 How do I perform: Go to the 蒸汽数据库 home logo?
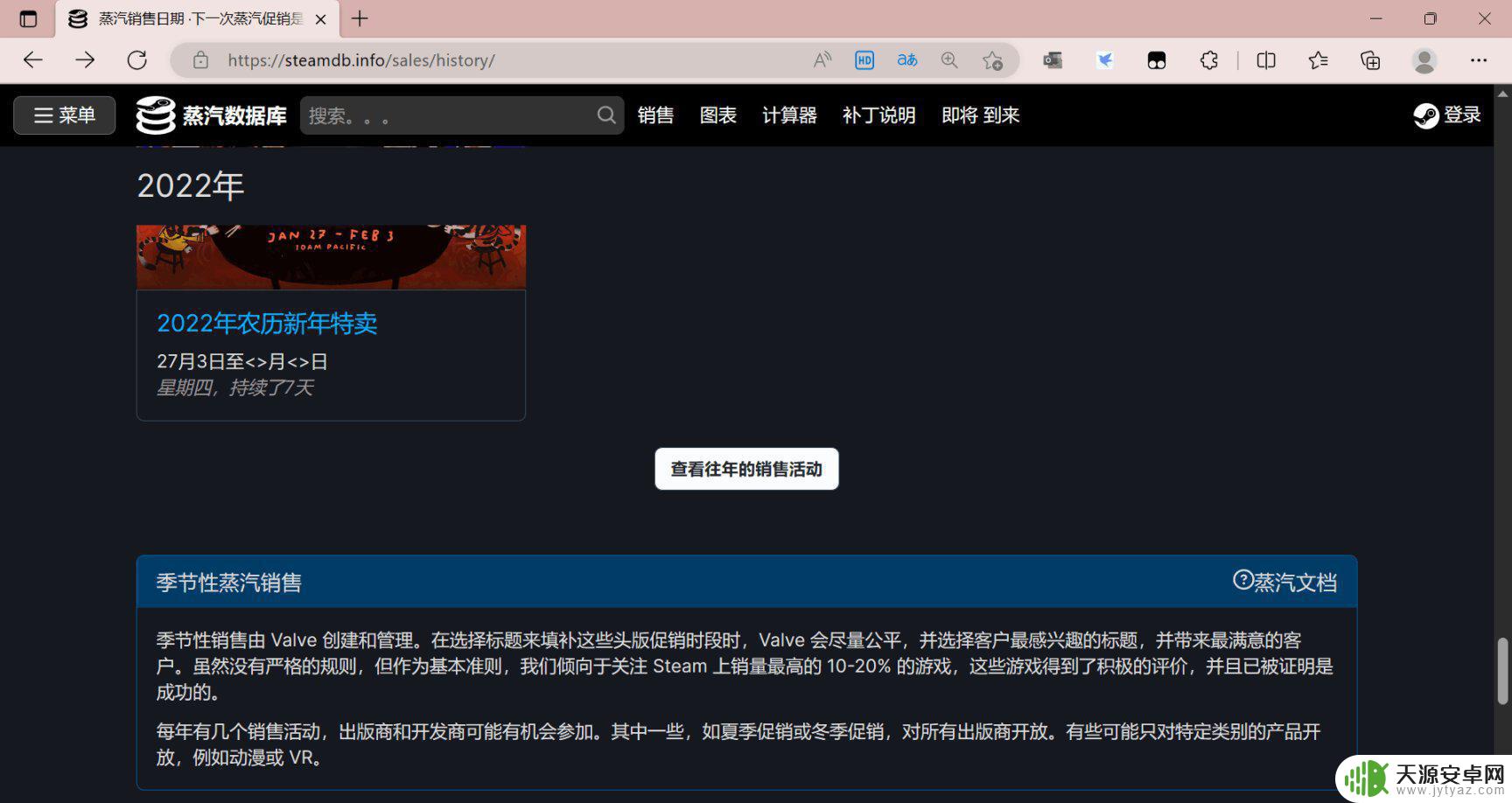(212, 115)
